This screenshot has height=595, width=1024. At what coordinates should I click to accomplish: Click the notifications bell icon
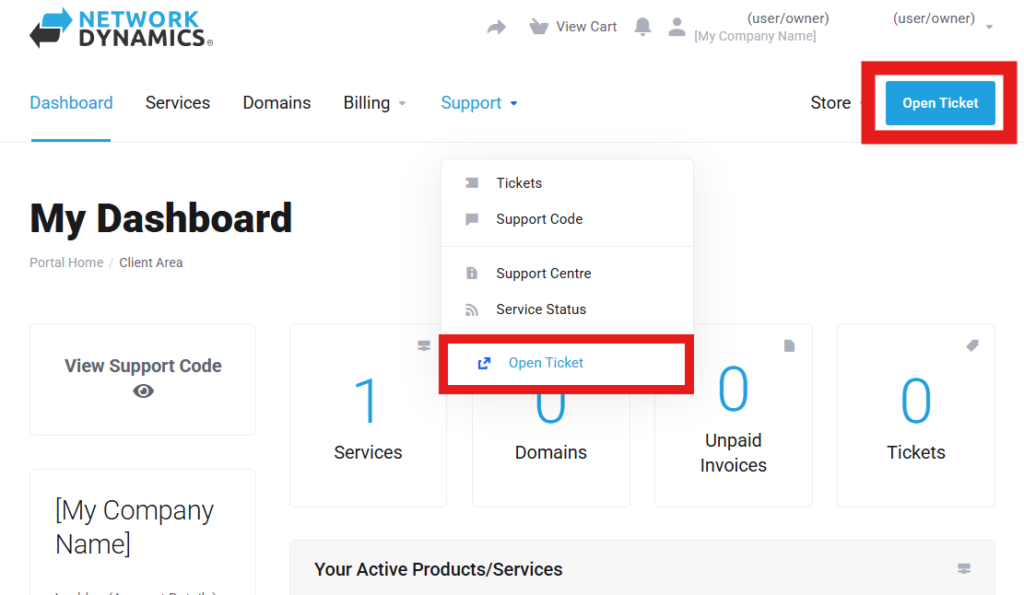tap(643, 27)
